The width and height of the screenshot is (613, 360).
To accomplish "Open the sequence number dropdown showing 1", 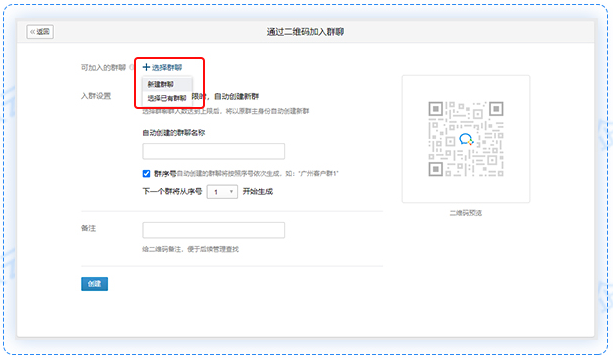I will pyautogui.click(x=222, y=192).
